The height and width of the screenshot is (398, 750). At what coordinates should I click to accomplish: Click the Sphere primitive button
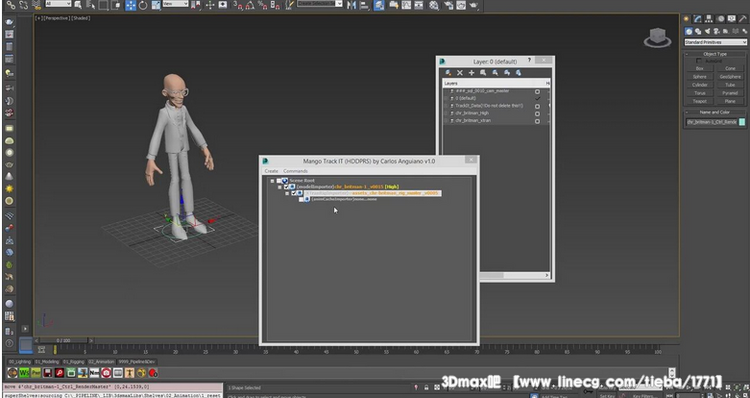[x=699, y=77]
